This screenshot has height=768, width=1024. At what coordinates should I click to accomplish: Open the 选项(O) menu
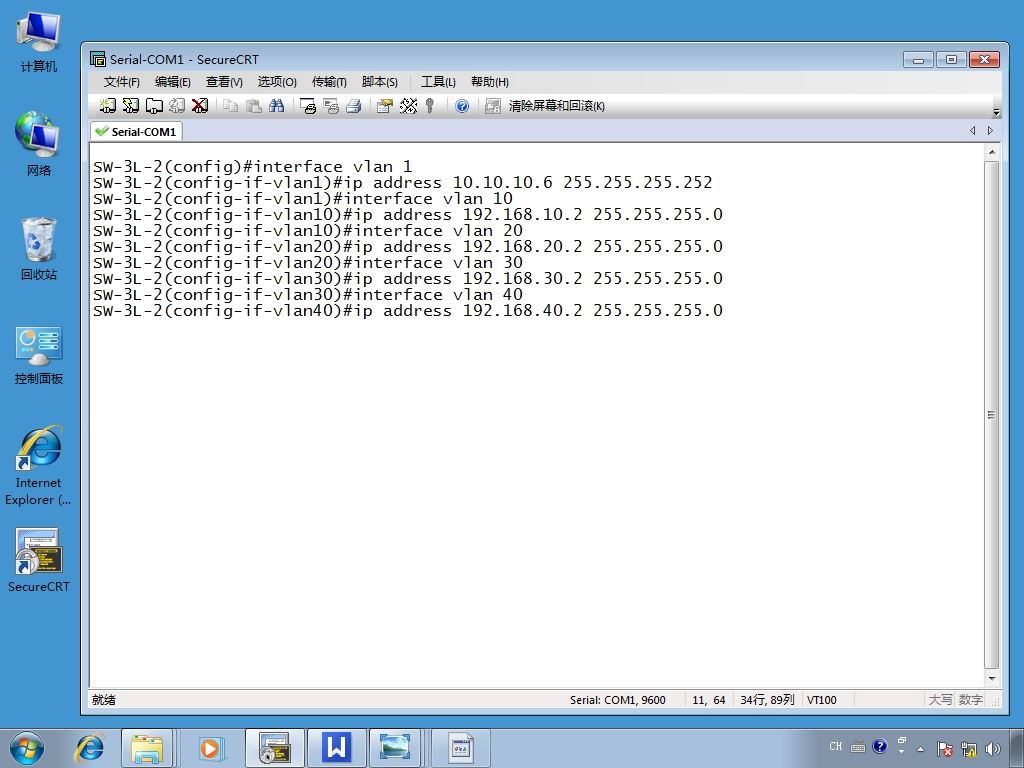coord(277,82)
